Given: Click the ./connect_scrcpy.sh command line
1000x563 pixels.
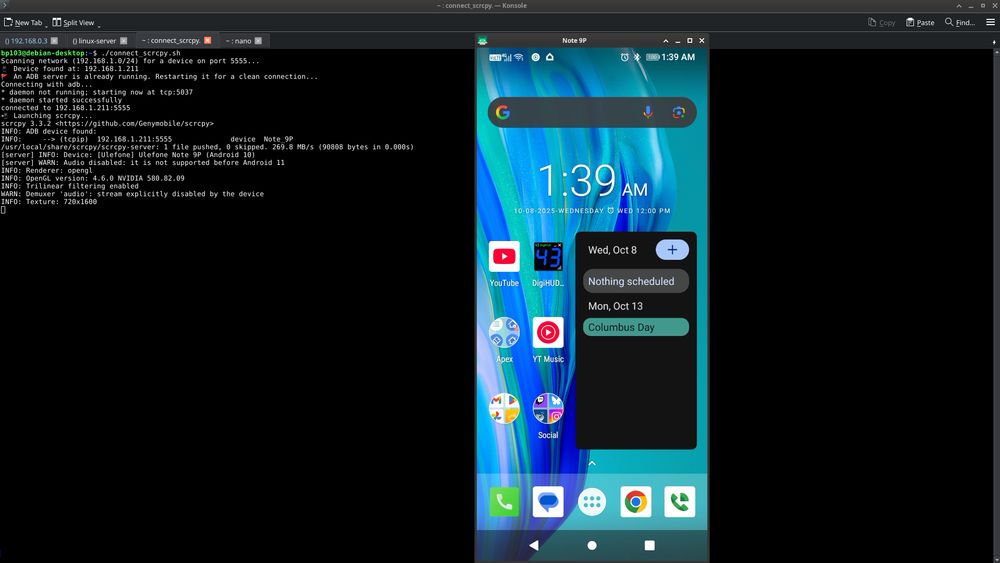Looking at the screenshot, I should pos(140,53).
